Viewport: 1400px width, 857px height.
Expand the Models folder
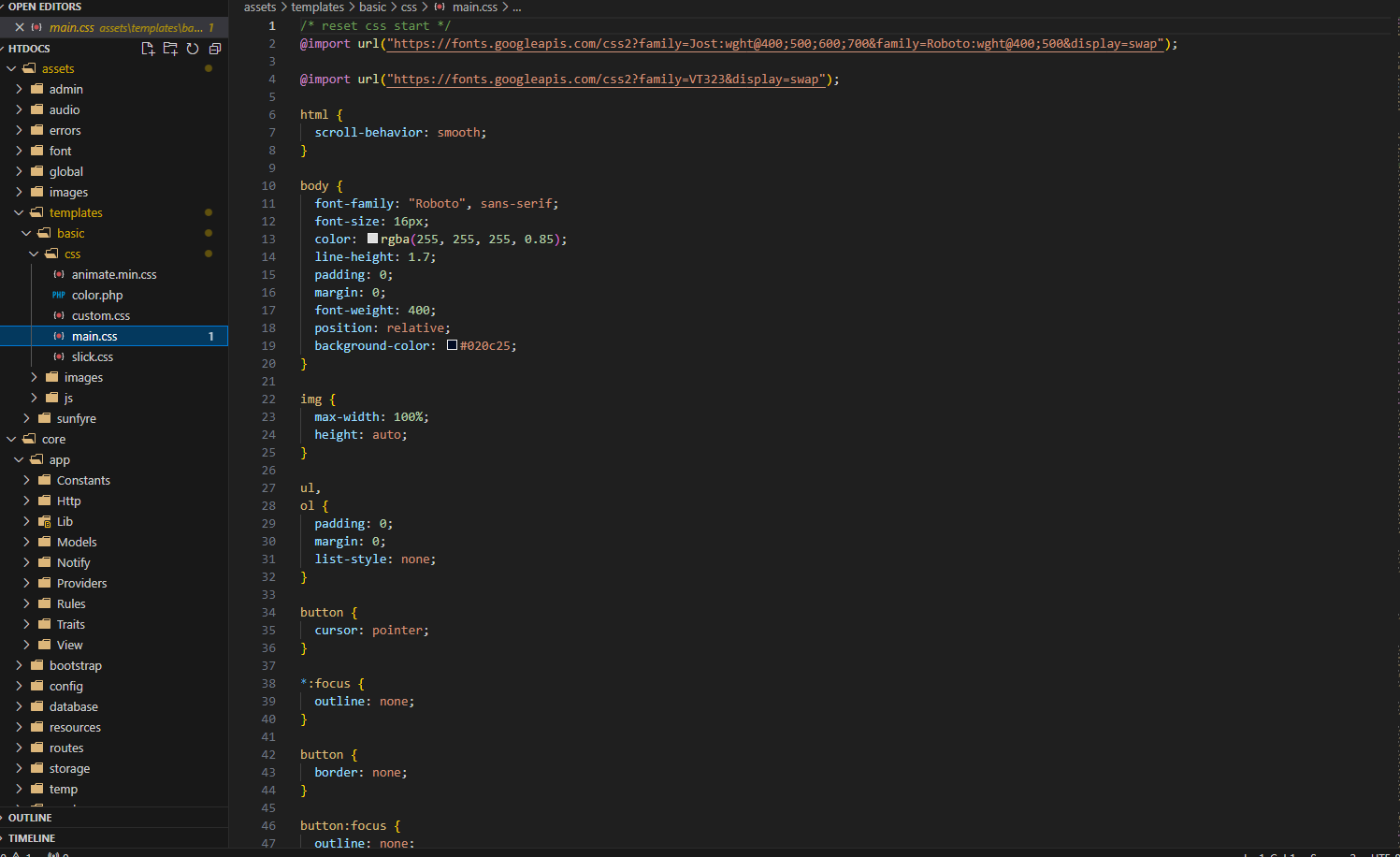114,542
